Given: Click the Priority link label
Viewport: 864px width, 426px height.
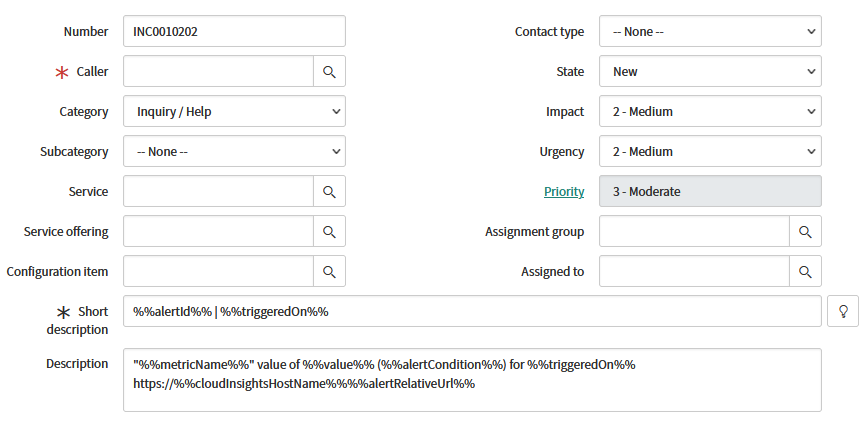Looking at the screenshot, I should pyautogui.click(x=564, y=192).
